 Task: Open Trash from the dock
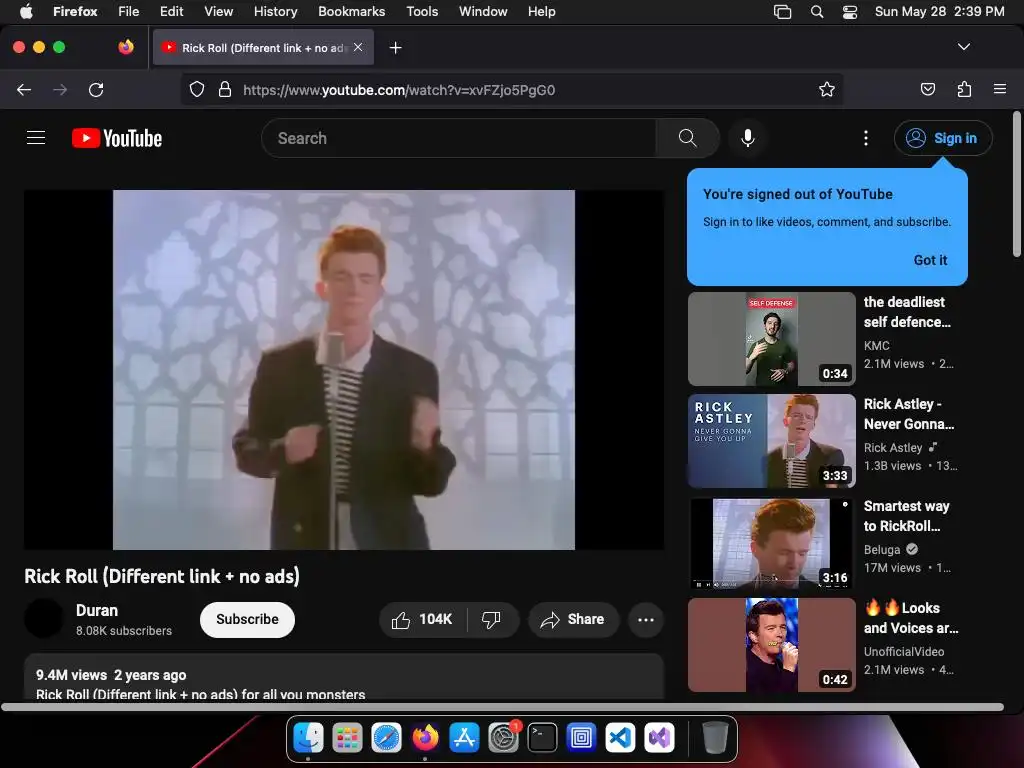pyautogui.click(x=714, y=738)
